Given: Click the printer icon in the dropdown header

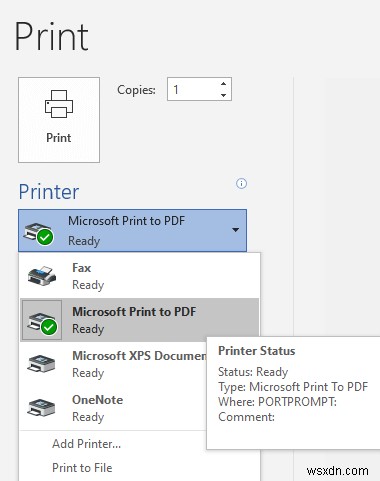Looking at the screenshot, I should [x=38, y=233].
